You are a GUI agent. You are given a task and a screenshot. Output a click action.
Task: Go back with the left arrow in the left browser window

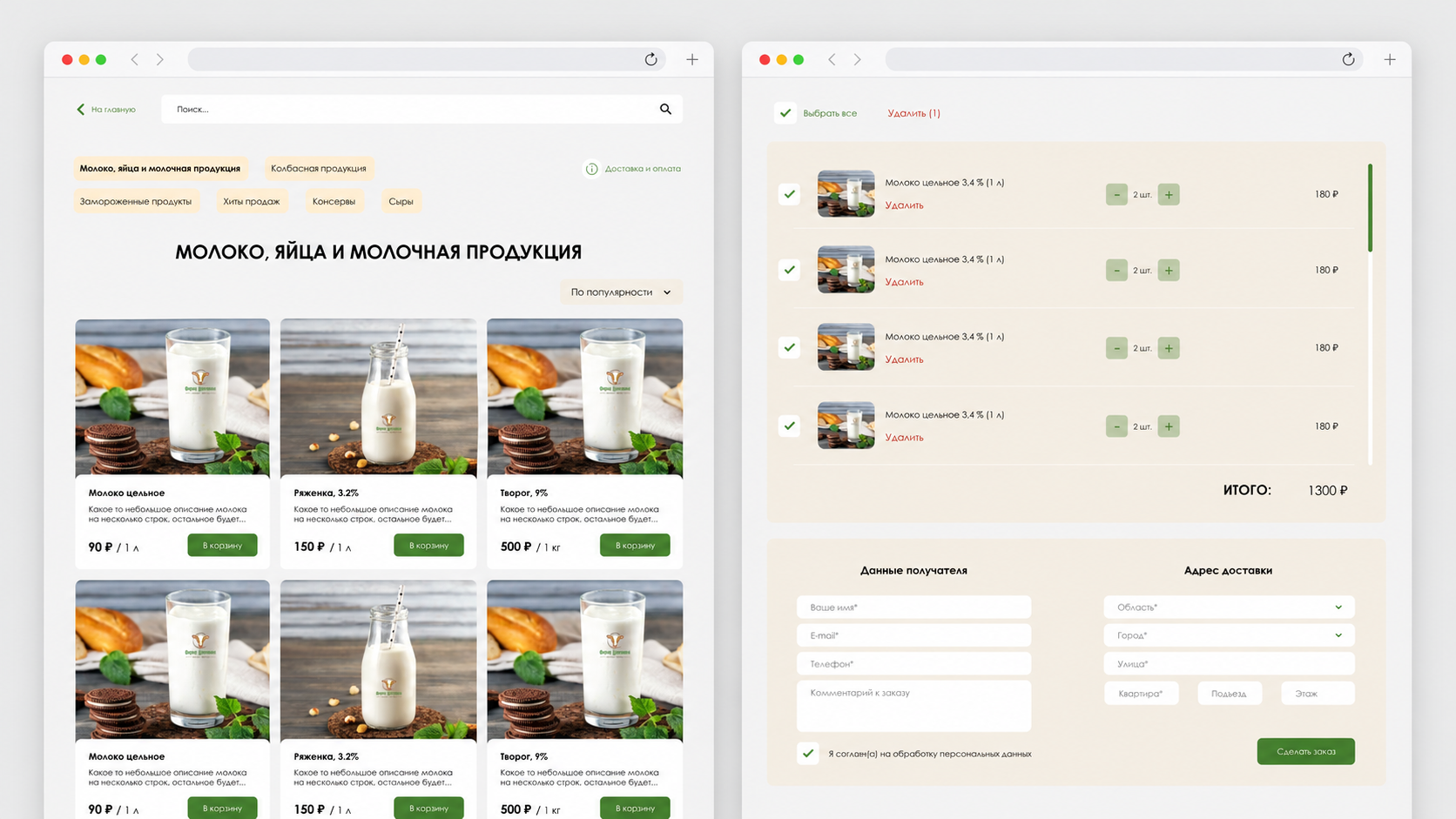click(x=134, y=59)
